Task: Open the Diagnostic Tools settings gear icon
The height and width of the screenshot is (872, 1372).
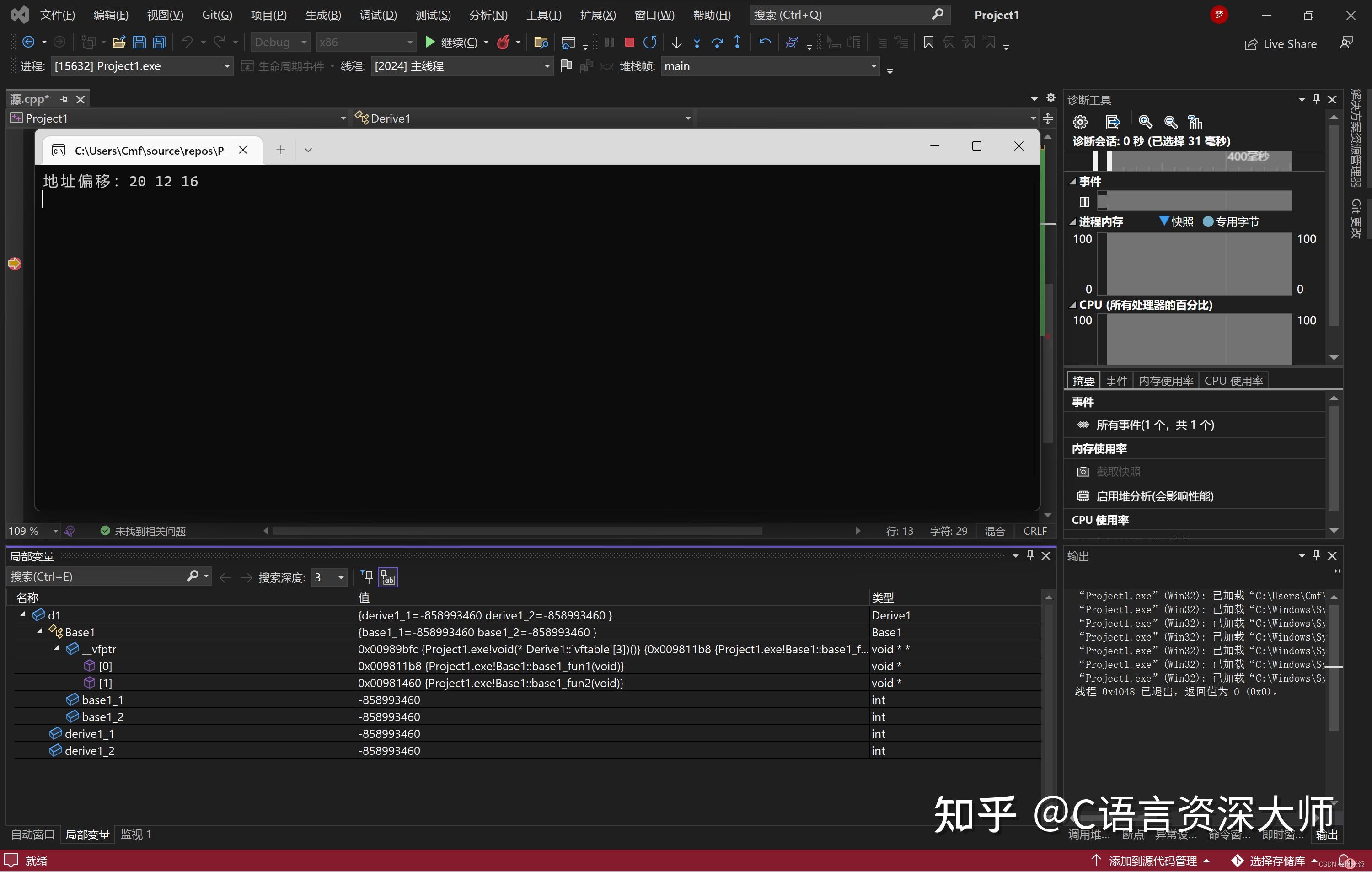Action: pos(1080,122)
